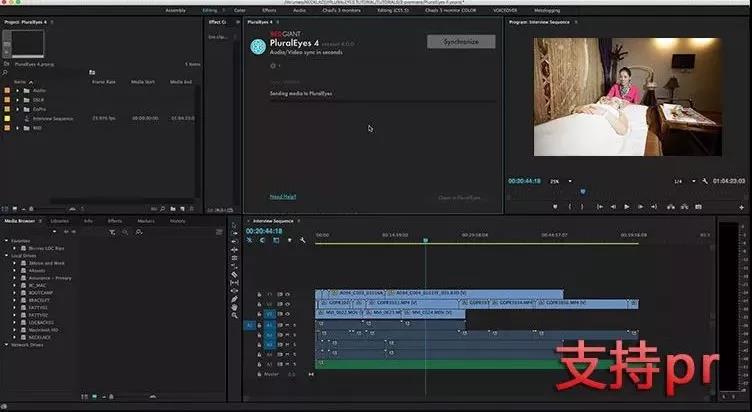Image resolution: width=752 pixels, height=412 pixels.
Task: Click the Add Marker icon in the timeline header
Action: click(x=289, y=240)
